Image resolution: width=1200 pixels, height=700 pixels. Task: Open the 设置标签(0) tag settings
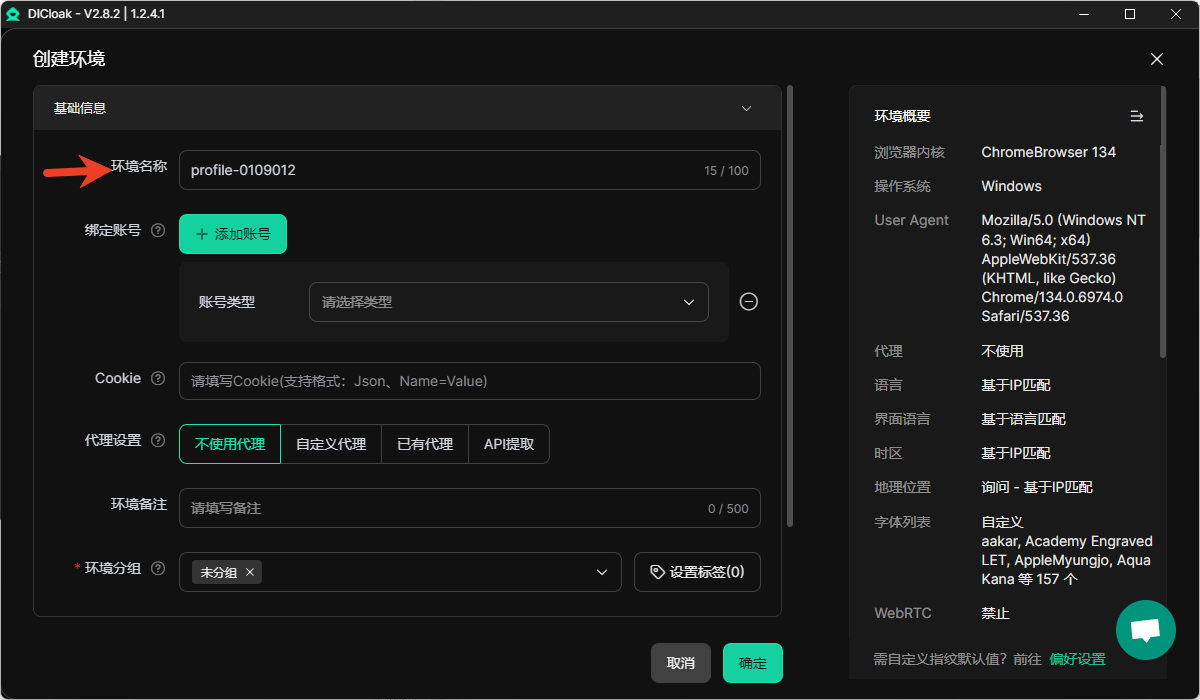point(697,572)
